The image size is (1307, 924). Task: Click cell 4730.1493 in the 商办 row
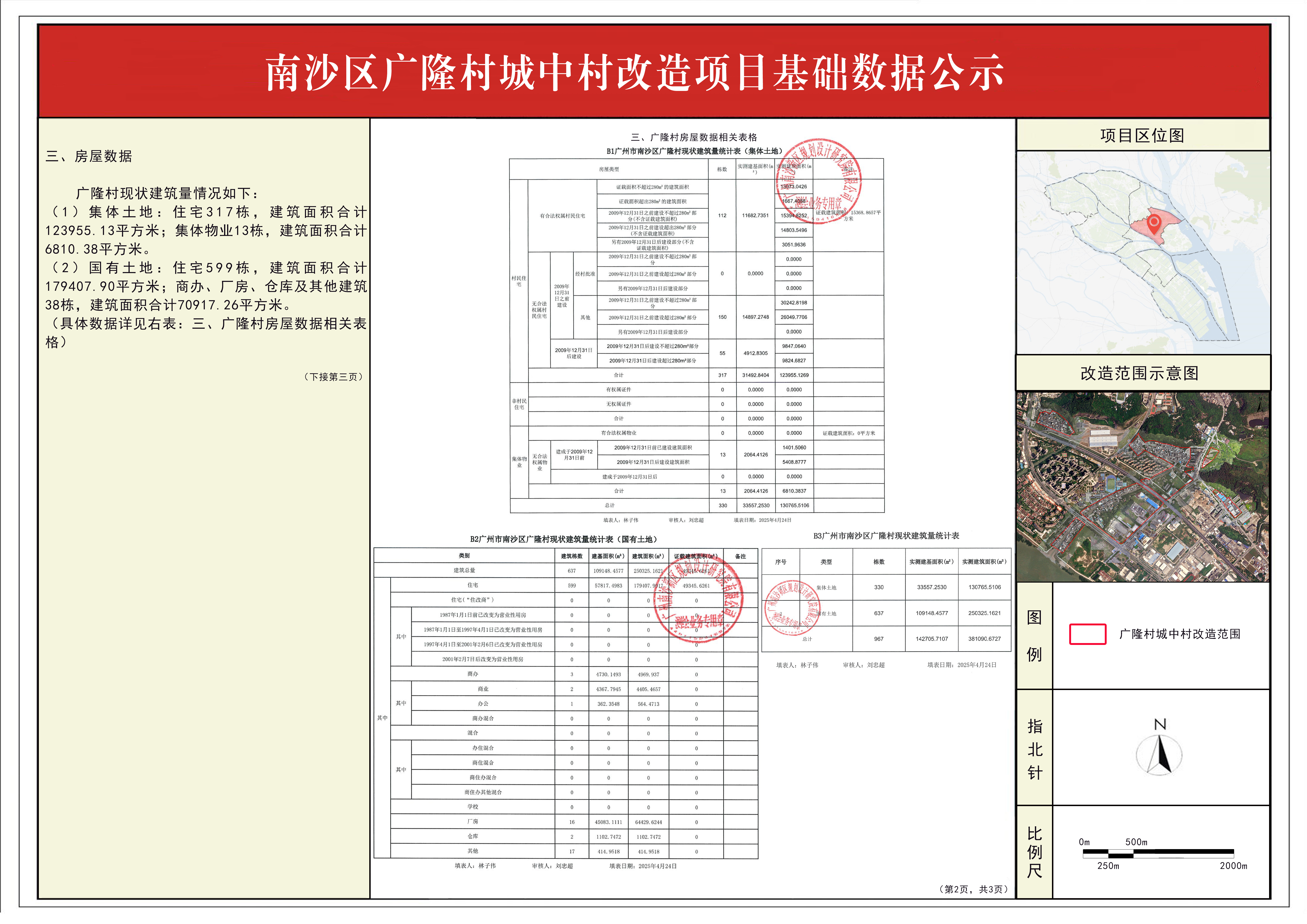tap(608, 675)
